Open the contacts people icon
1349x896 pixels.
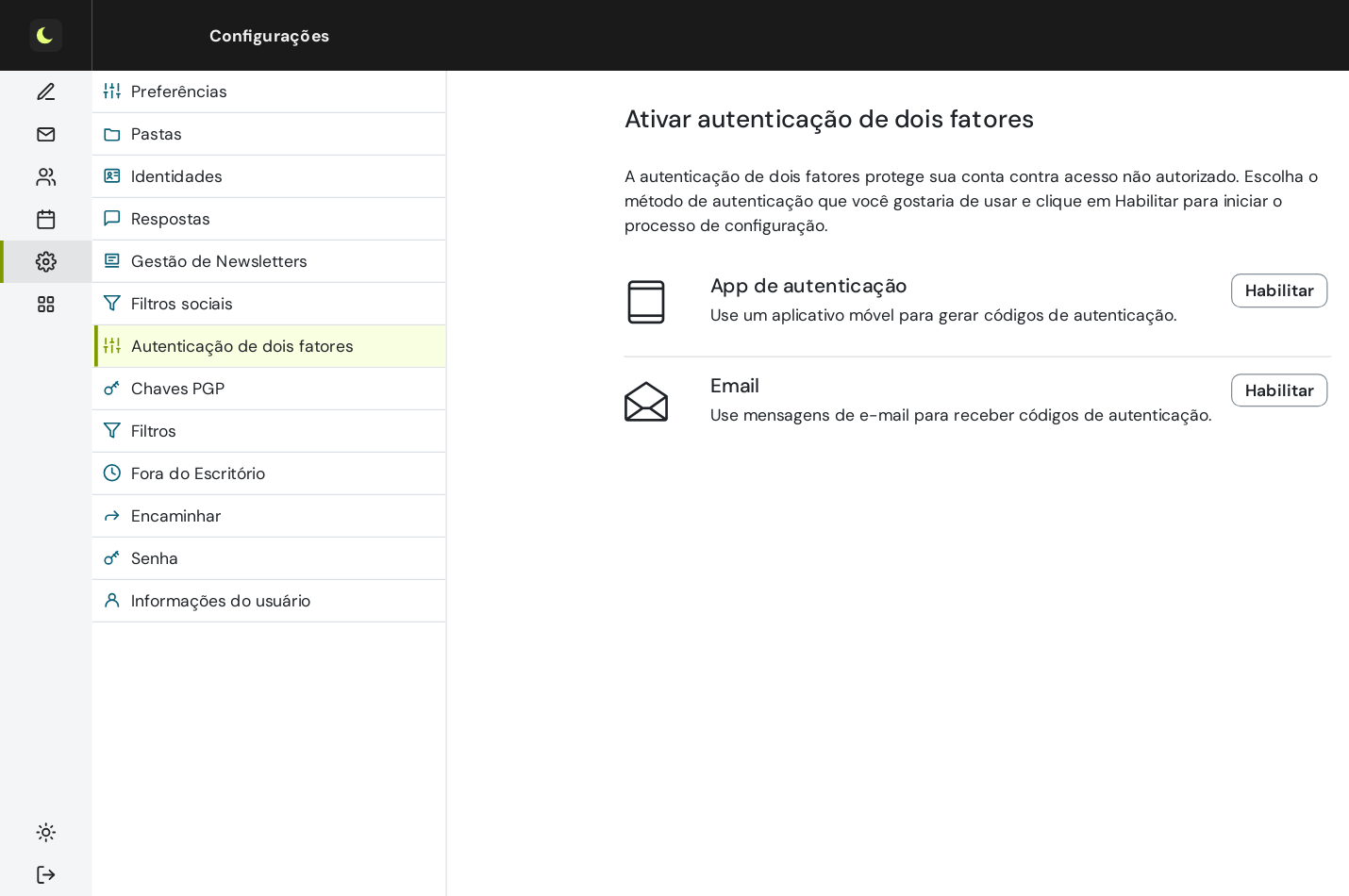pos(45,176)
